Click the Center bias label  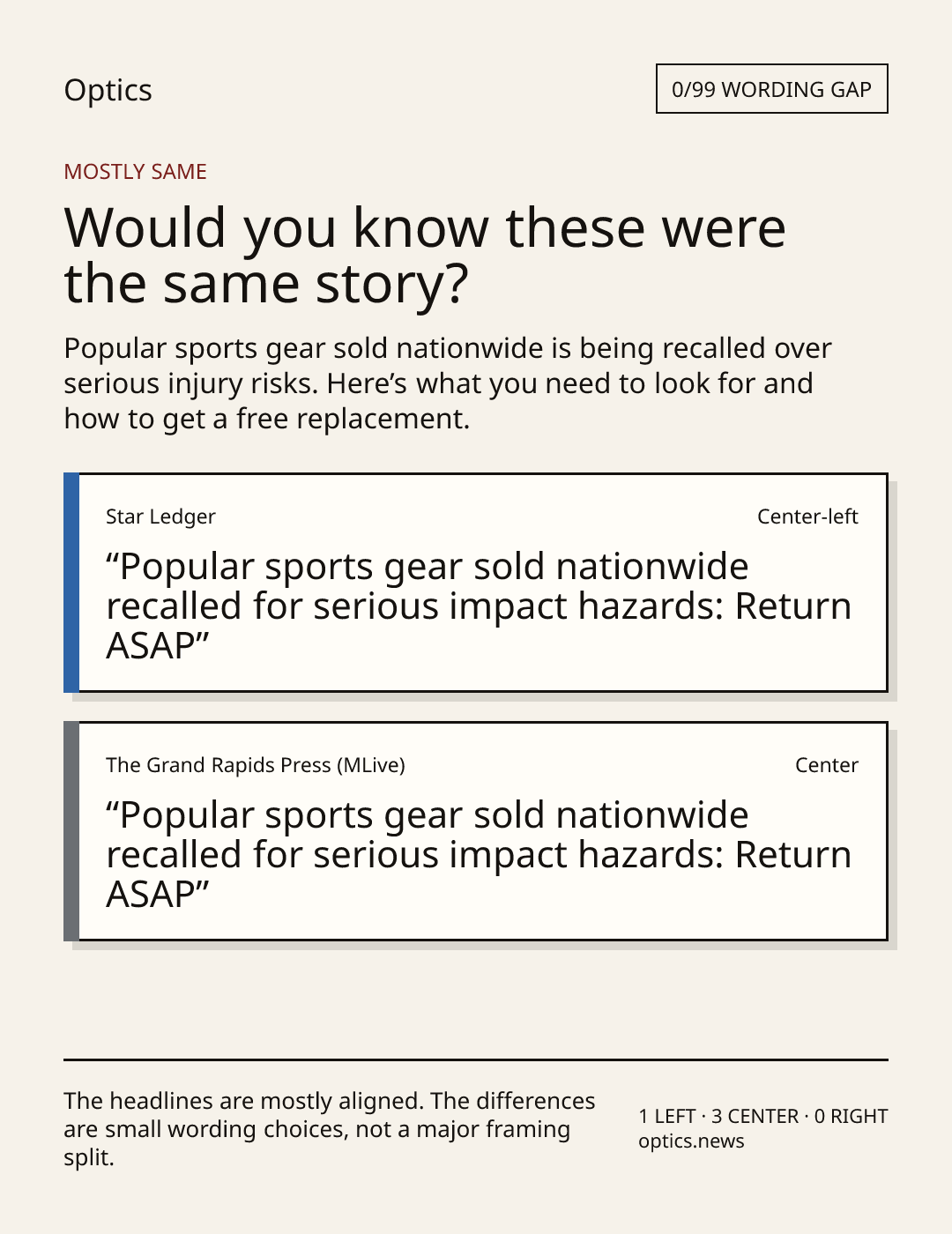pos(827,765)
